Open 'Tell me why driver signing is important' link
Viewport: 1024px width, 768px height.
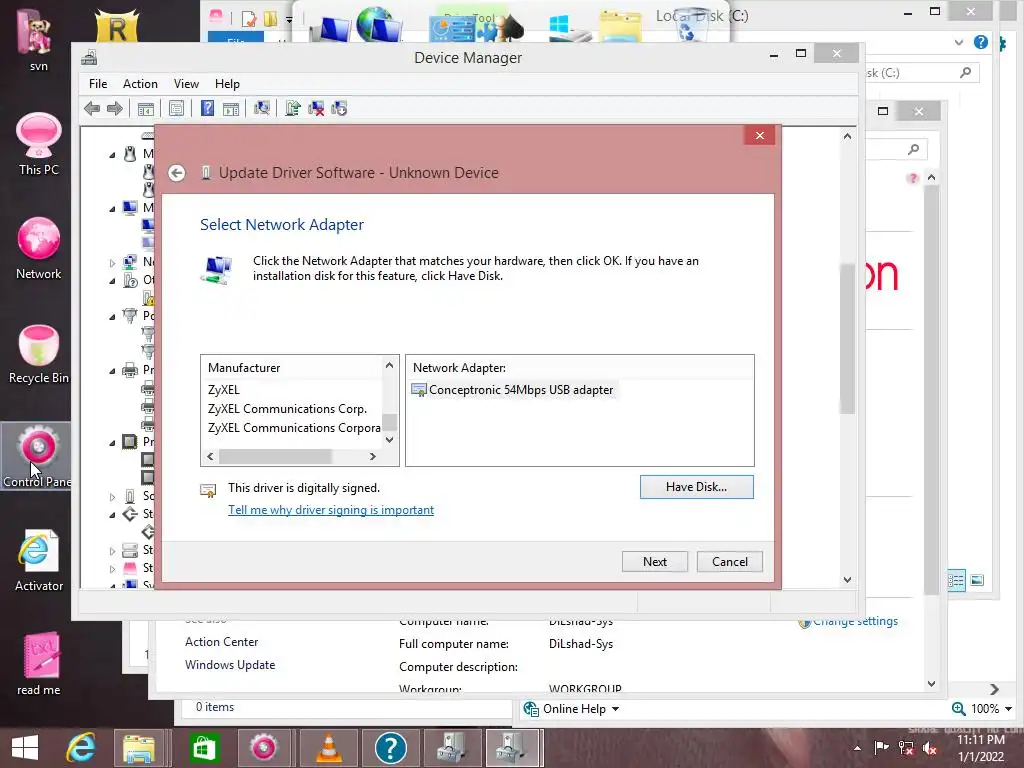click(x=330, y=510)
